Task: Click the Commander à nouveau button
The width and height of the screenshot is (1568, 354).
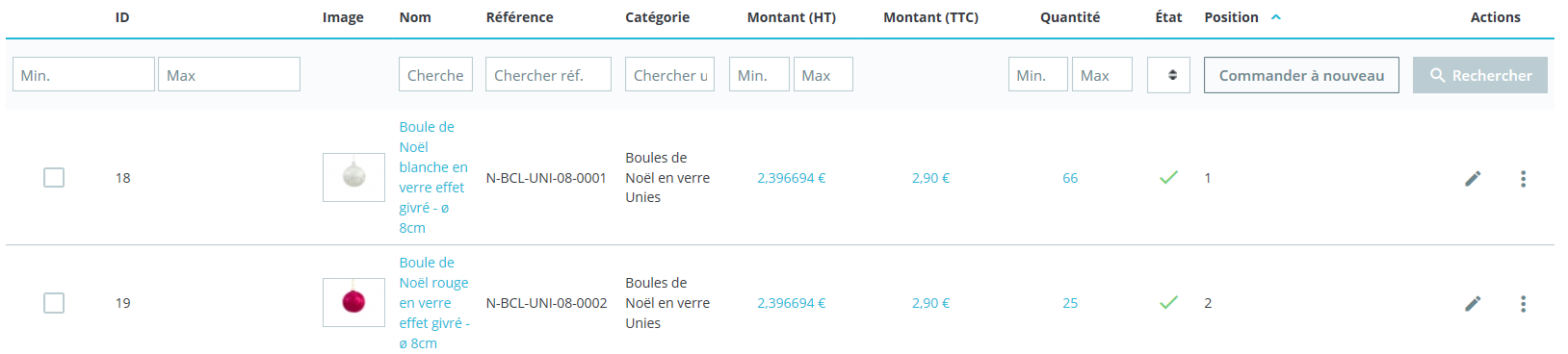Action: tap(1301, 75)
